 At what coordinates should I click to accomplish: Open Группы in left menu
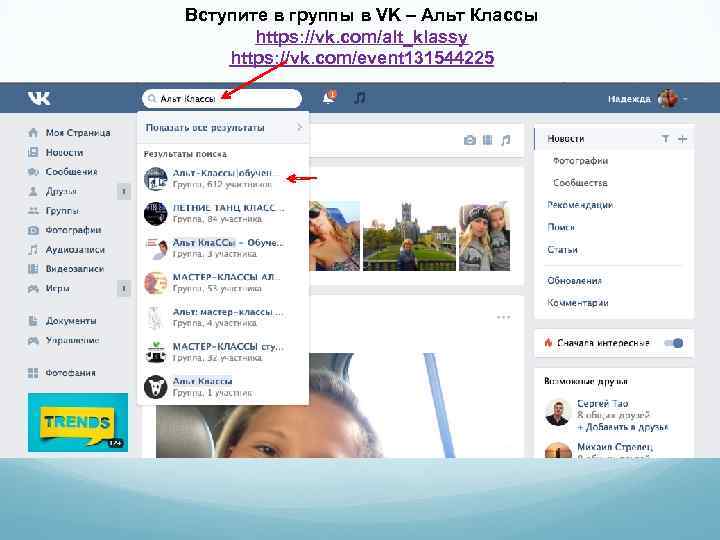(62, 211)
